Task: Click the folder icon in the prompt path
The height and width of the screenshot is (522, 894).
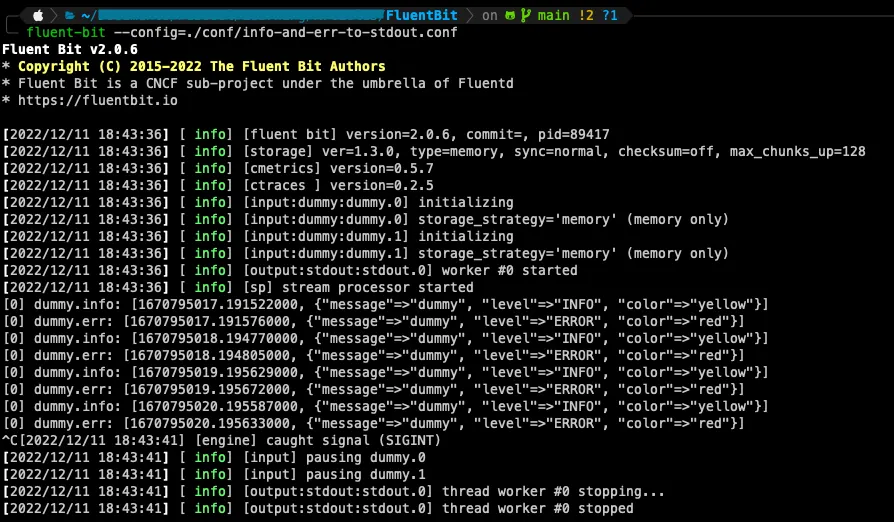Action: coord(70,15)
